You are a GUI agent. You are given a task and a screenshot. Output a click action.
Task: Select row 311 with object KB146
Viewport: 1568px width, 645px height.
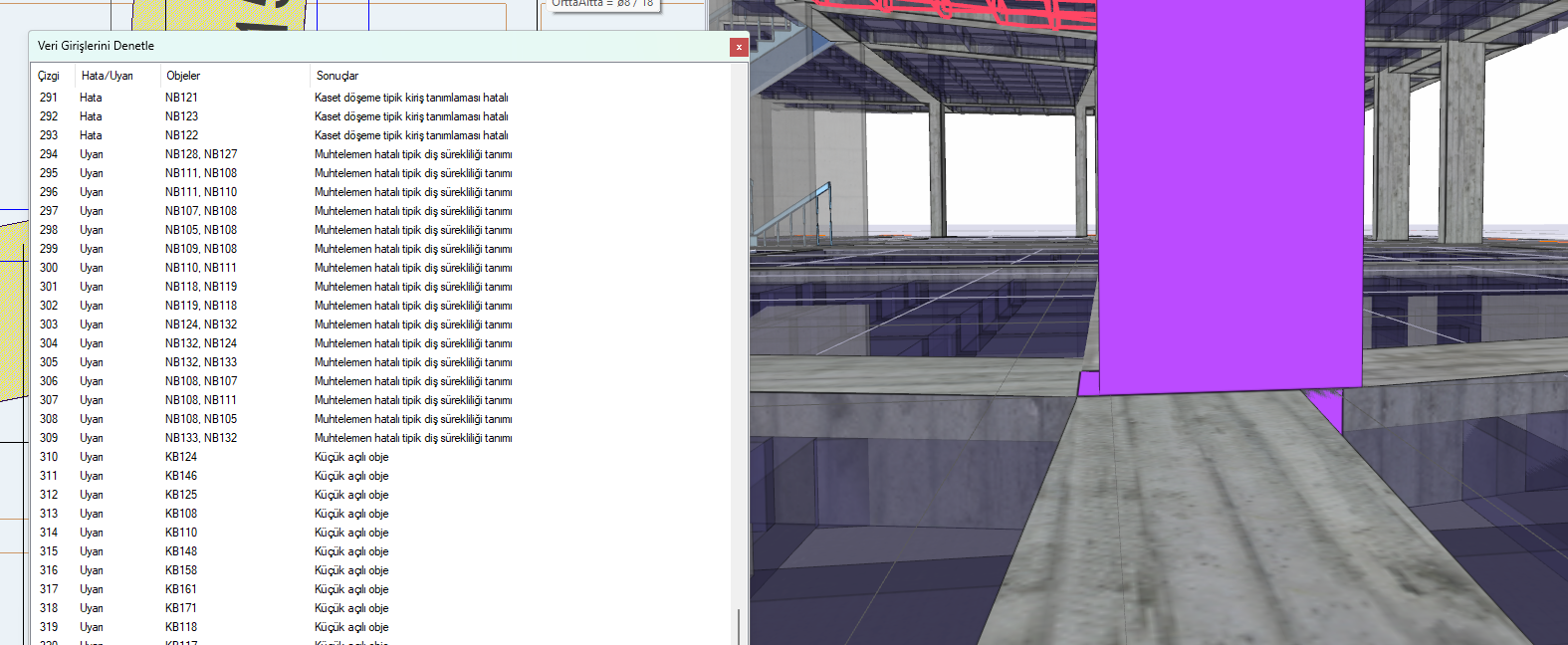tap(381, 476)
